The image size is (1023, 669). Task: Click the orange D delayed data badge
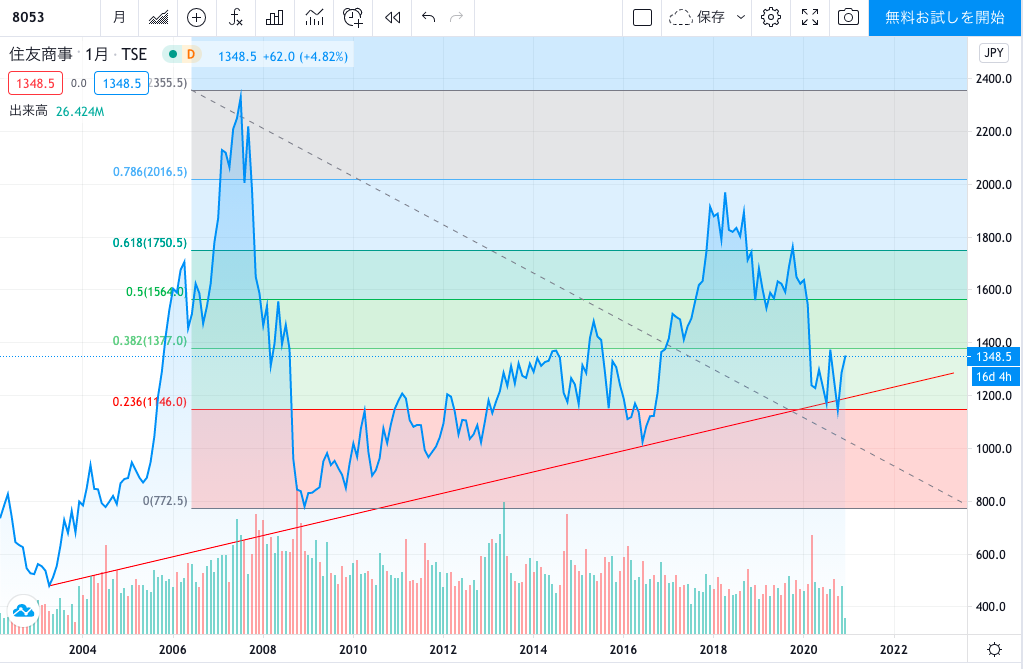pos(191,54)
